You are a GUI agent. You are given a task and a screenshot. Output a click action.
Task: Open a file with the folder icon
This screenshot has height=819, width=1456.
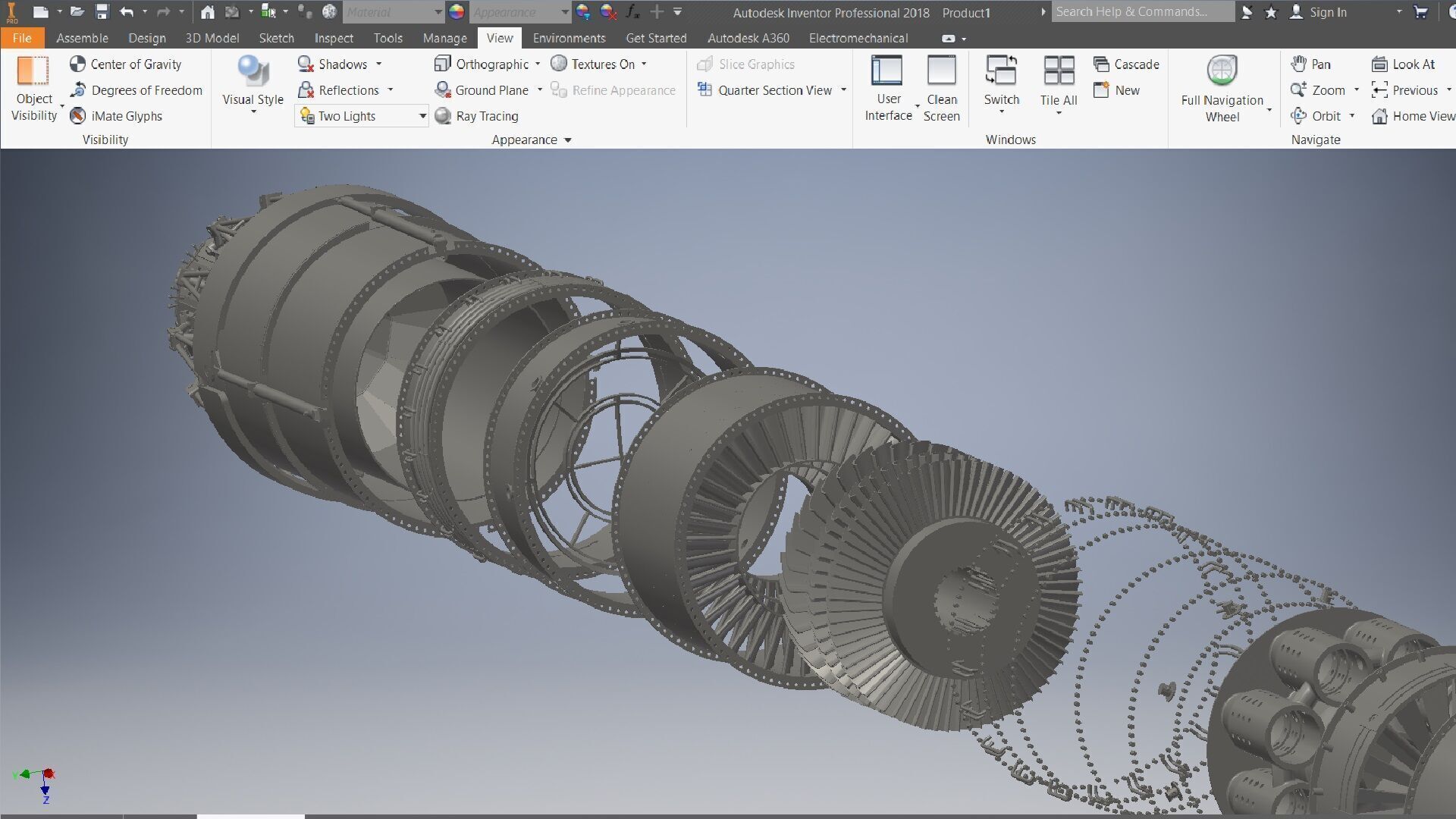click(77, 12)
